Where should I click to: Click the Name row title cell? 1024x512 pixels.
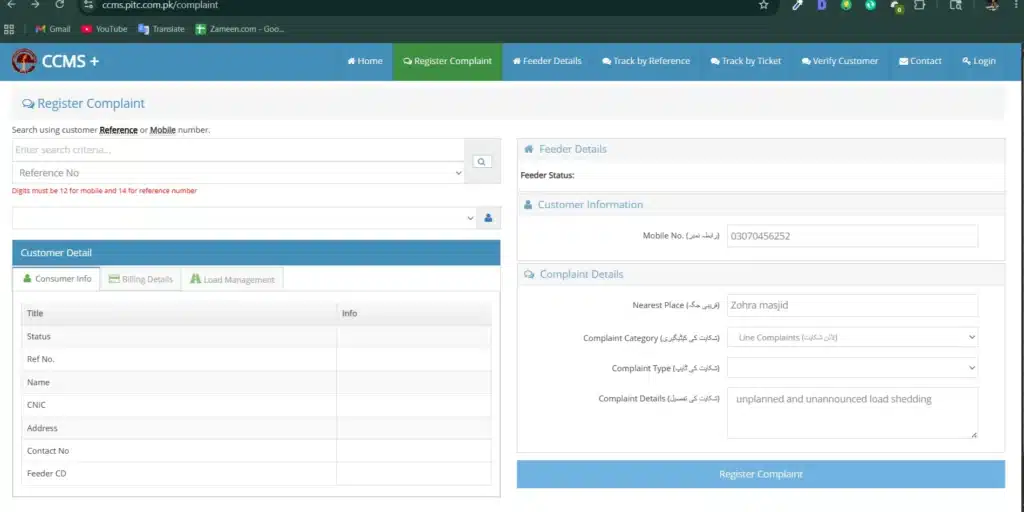(x=179, y=382)
